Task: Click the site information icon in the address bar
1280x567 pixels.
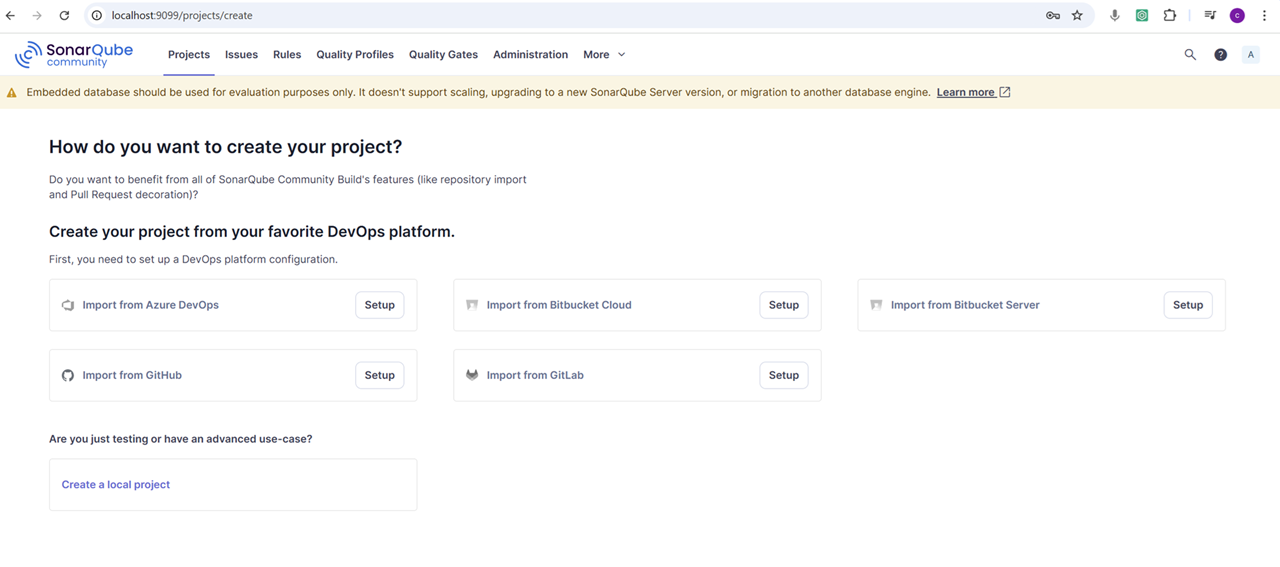Action: [x=97, y=16]
